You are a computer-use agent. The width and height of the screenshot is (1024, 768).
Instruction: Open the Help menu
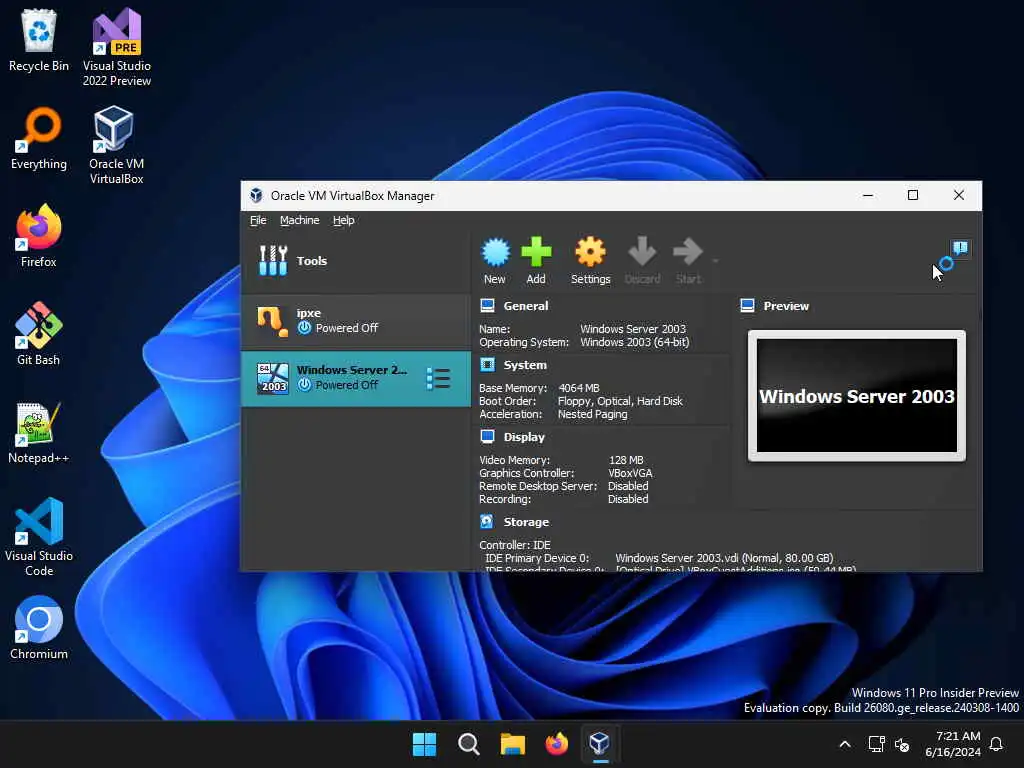[x=344, y=220]
